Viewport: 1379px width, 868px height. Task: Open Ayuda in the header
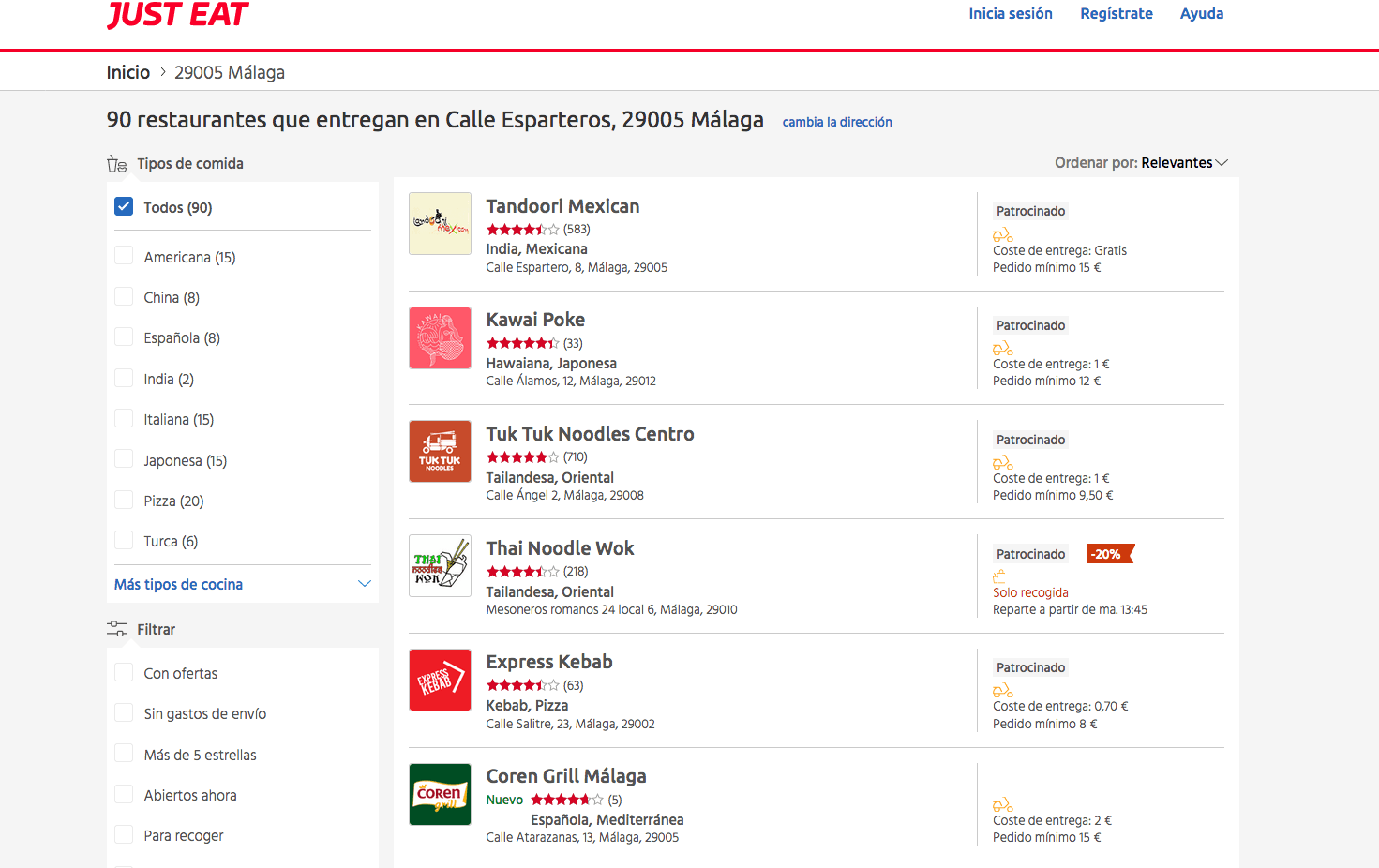(x=1202, y=14)
